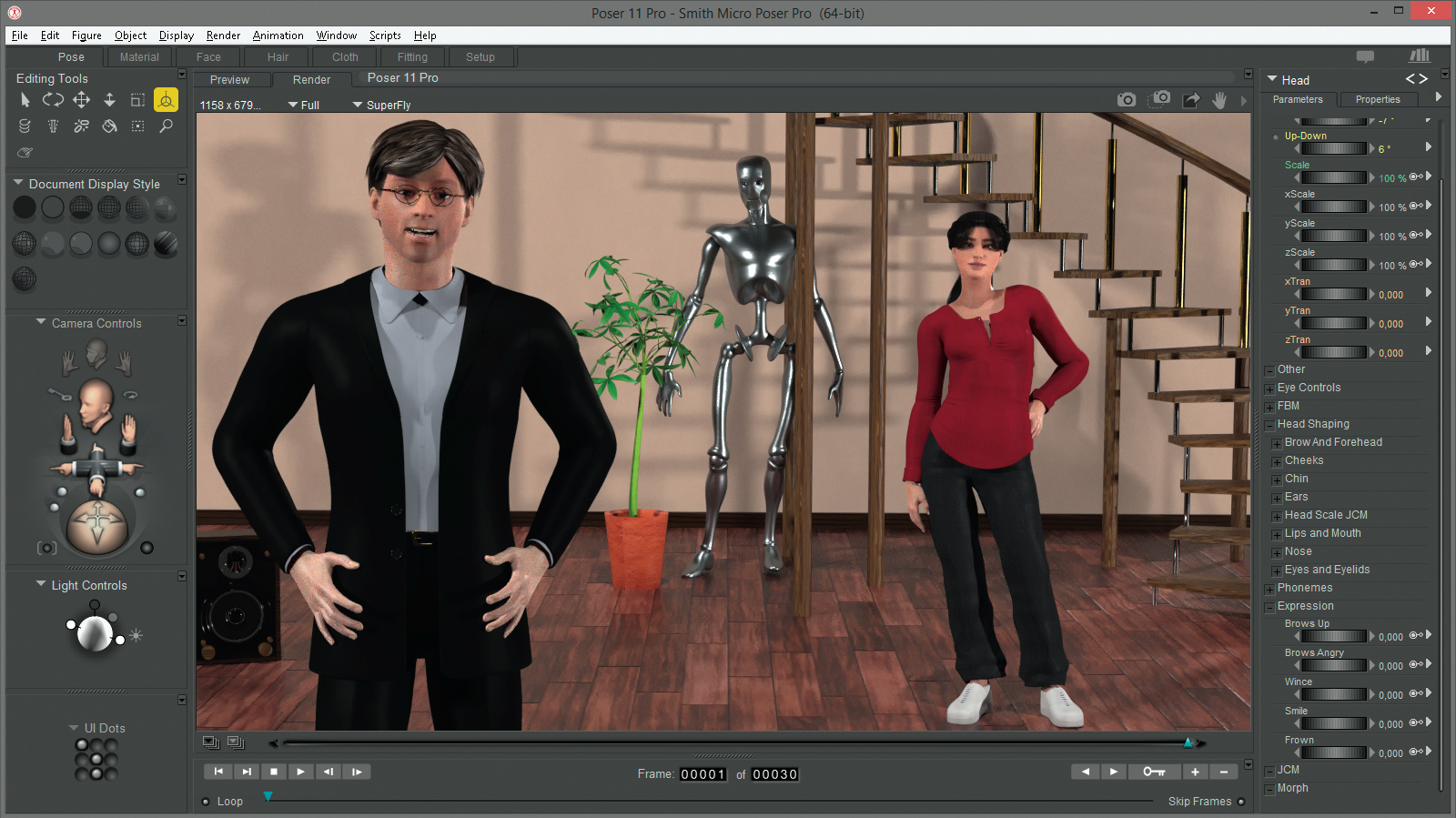This screenshot has width=1456, height=818.
Task: Click the current Frame number field
Action: [x=703, y=774]
